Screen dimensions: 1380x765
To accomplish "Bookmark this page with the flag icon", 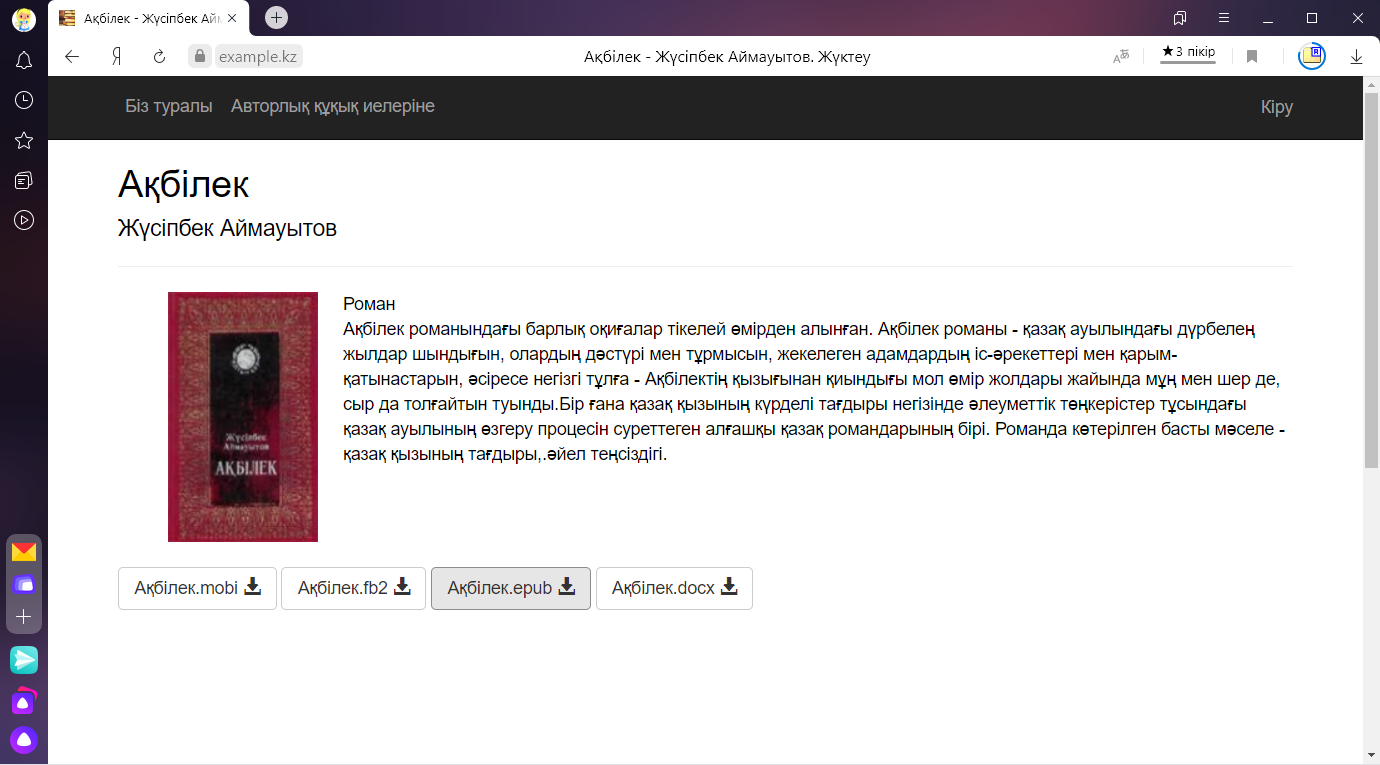I will click(x=1252, y=57).
